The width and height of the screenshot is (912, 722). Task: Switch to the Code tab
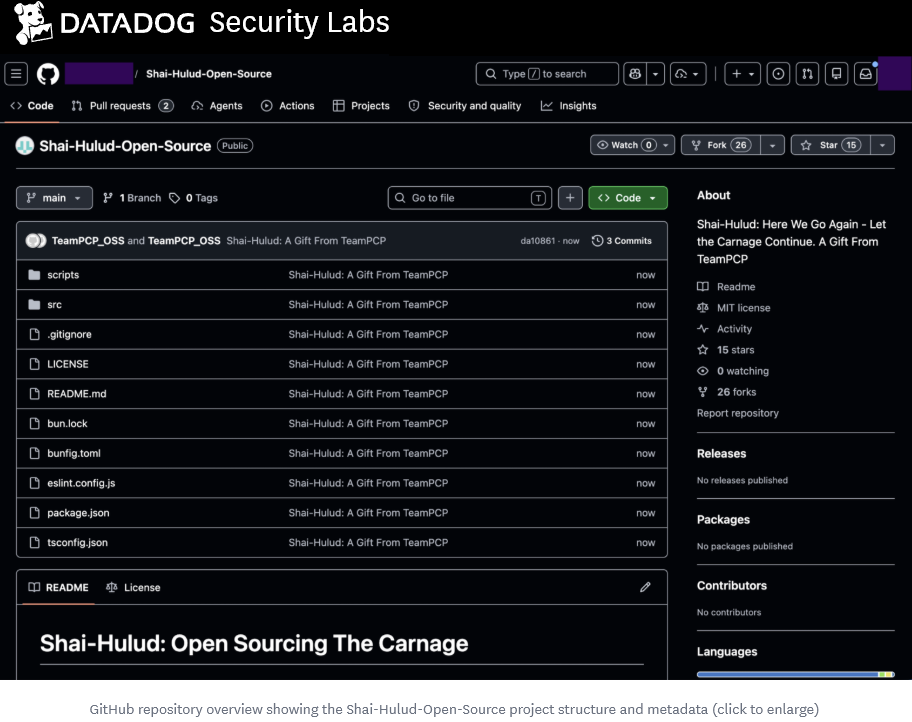coord(32,106)
